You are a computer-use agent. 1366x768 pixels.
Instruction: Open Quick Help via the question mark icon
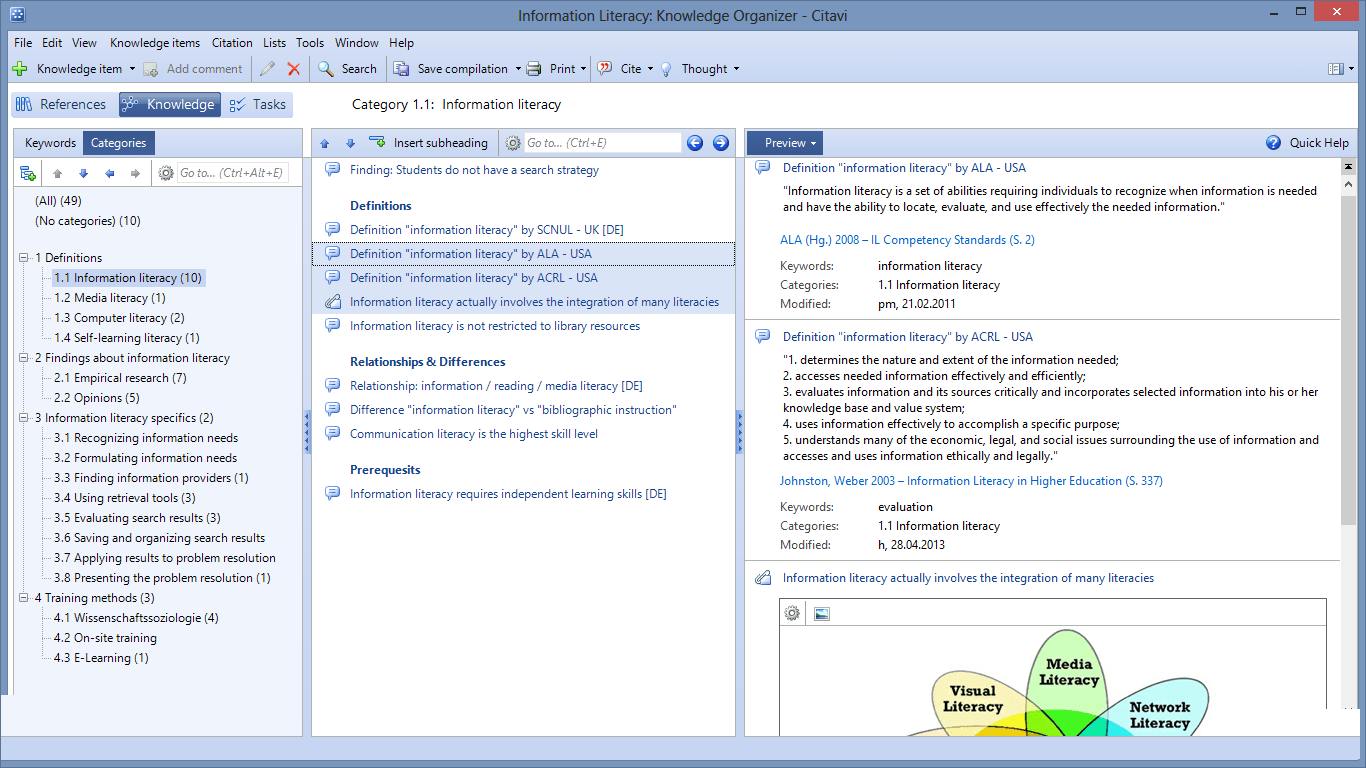[x=1273, y=143]
